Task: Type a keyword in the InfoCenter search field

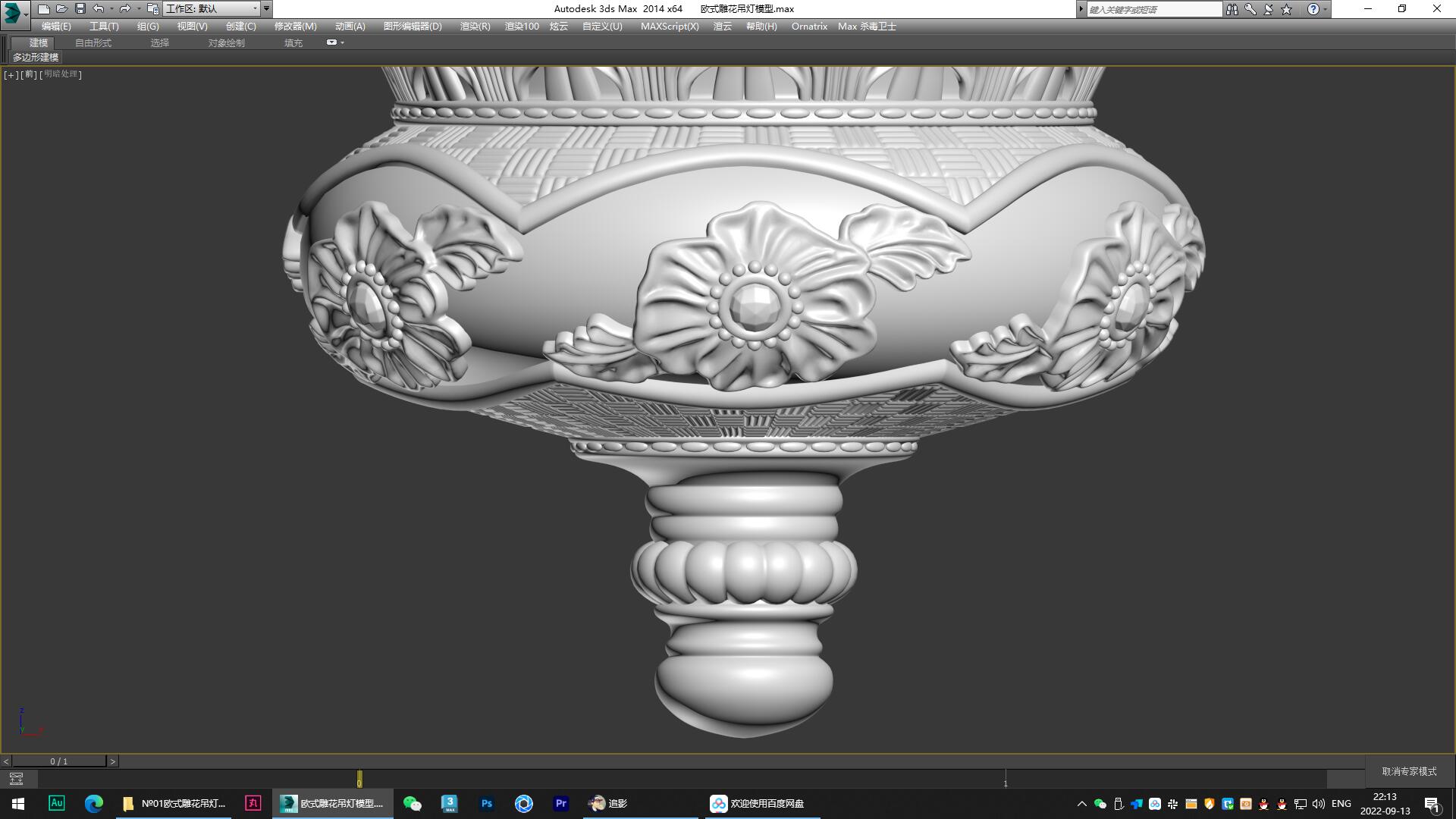Action: (1153, 9)
